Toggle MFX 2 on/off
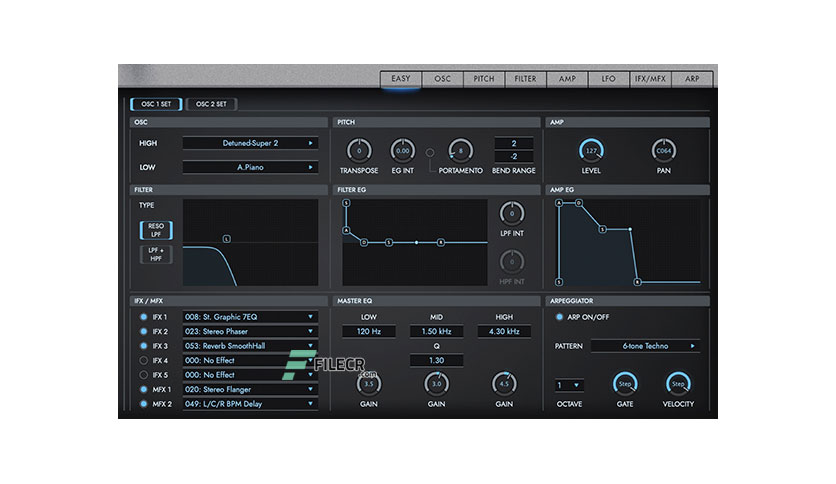Viewport: 836px width, 484px height. pos(143,404)
